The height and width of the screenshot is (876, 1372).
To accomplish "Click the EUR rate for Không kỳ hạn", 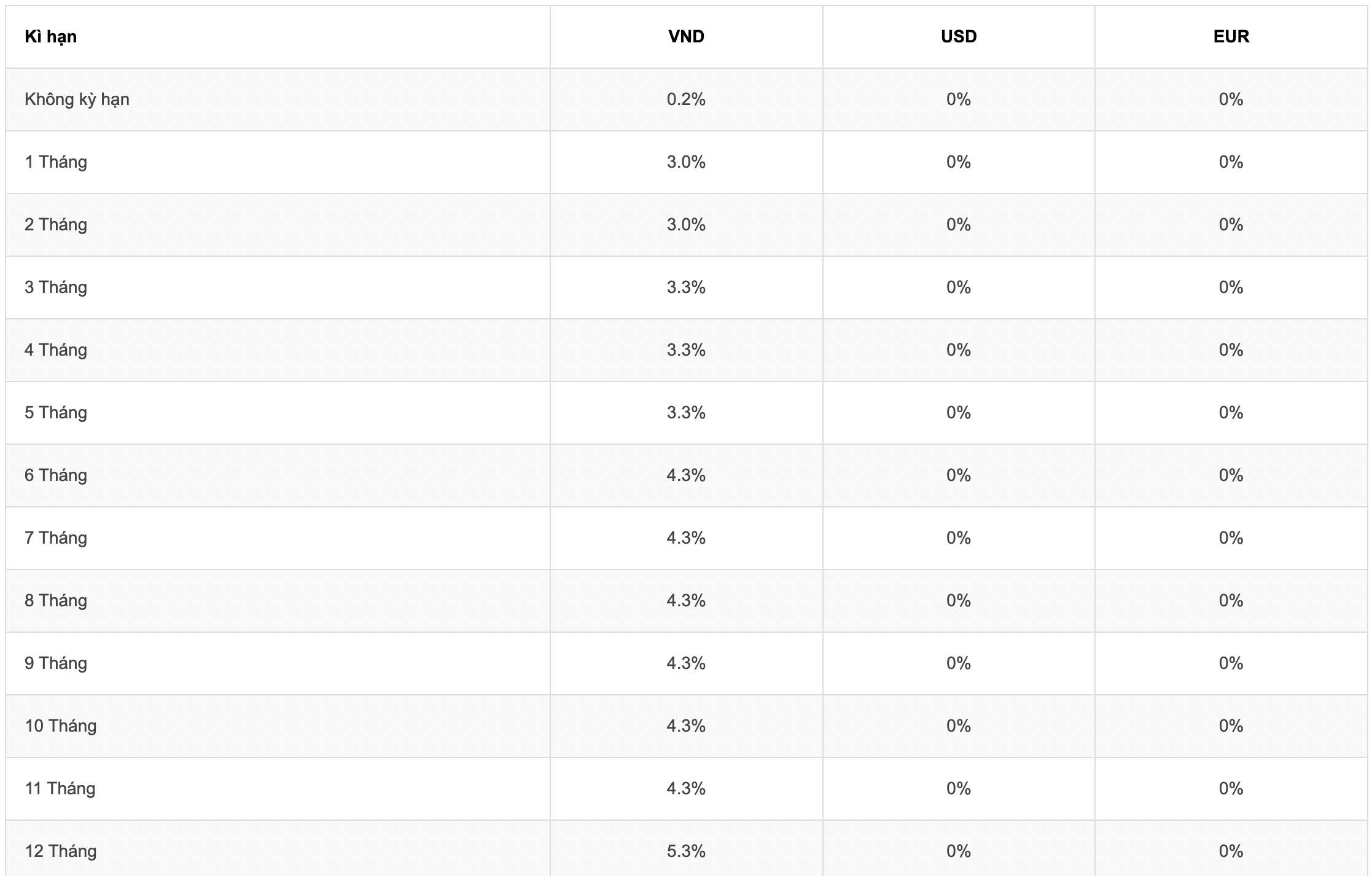I will (x=1231, y=100).
